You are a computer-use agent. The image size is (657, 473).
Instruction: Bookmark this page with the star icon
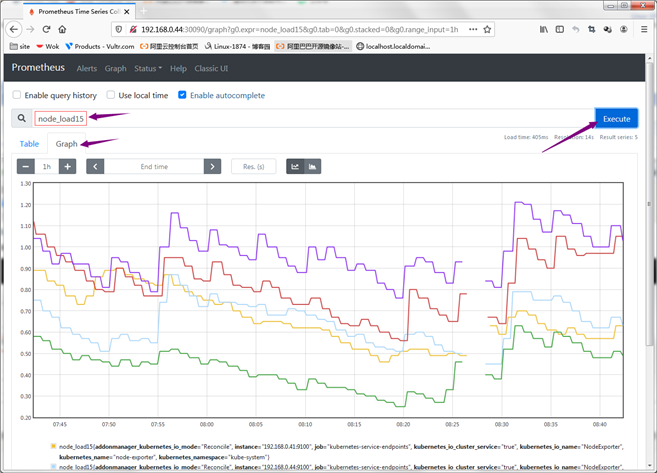pos(487,29)
